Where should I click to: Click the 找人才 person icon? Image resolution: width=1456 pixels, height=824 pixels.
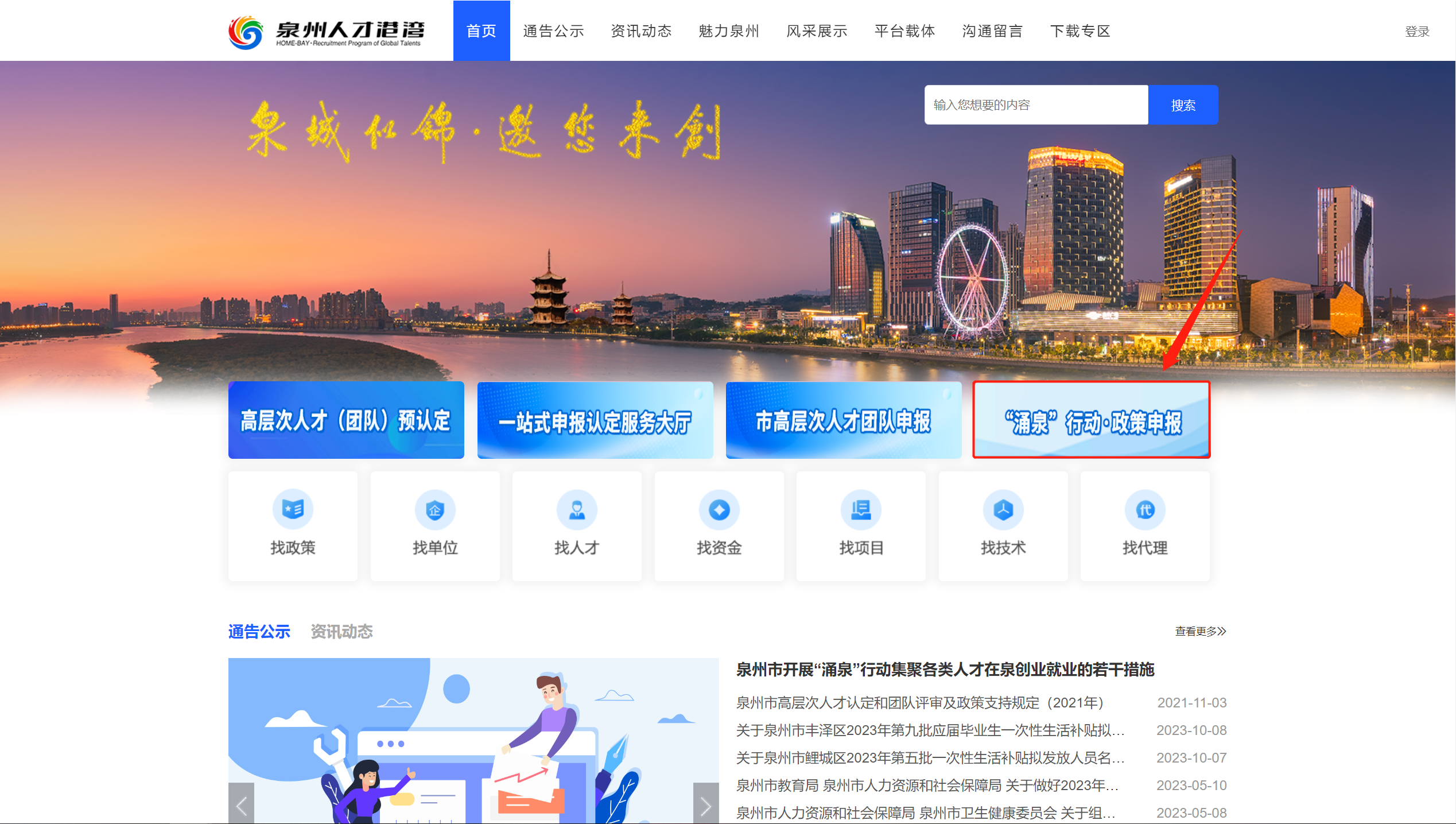click(577, 509)
